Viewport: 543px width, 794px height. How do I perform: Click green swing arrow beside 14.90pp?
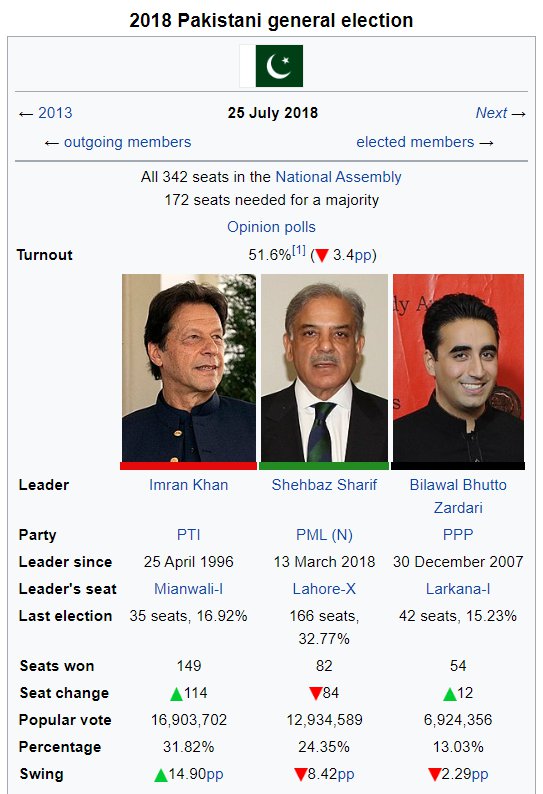(161, 775)
